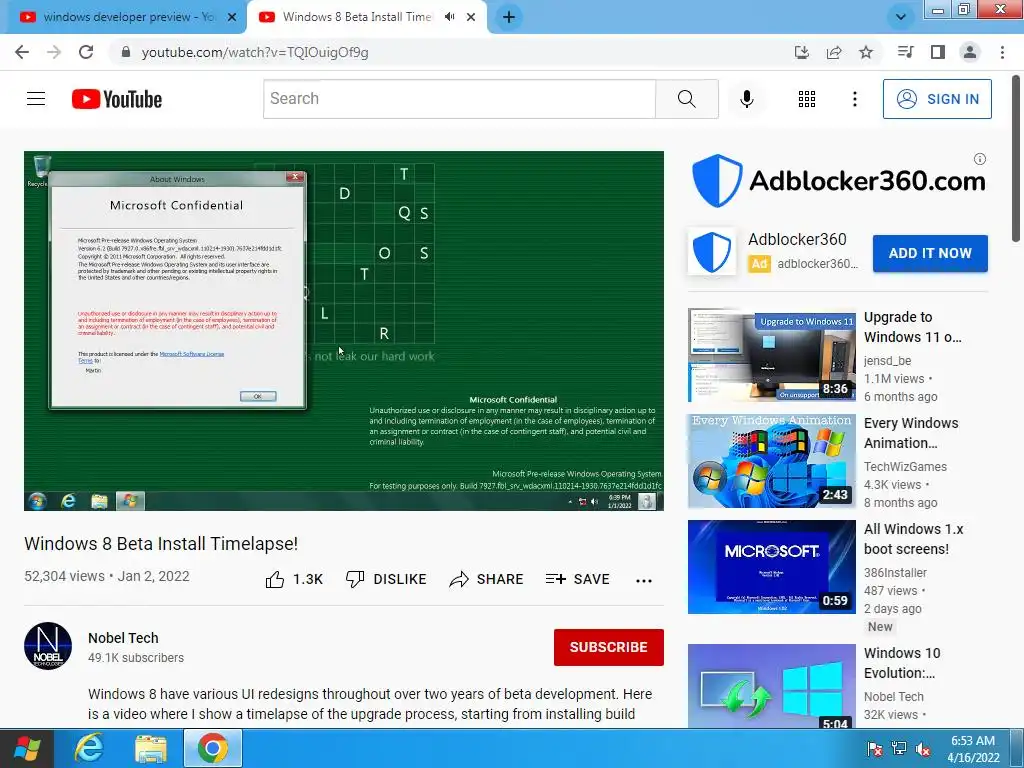The image size is (1024, 768).
Task: Click jensd_be channel name
Action: pyautogui.click(x=887, y=360)
